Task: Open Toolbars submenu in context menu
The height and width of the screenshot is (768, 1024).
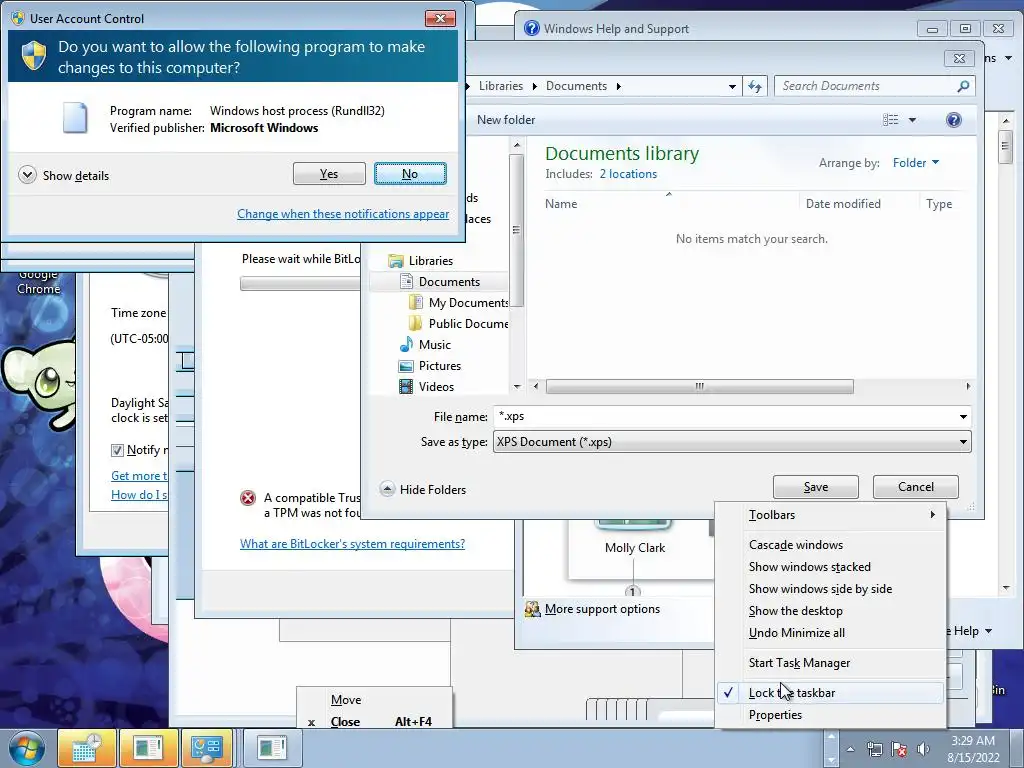Action: [831, 515]
